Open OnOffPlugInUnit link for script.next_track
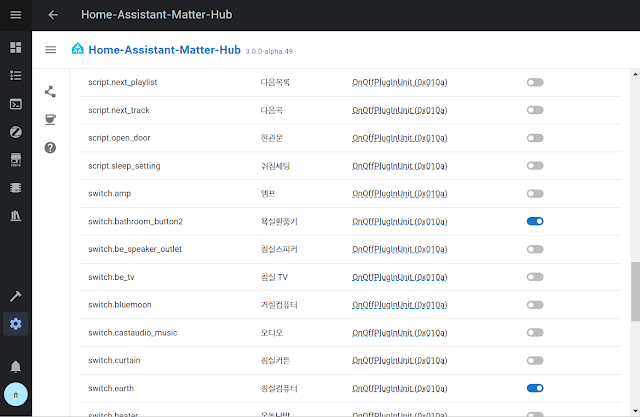The height and width of the screenshot is (417, 640). [400, 110]
